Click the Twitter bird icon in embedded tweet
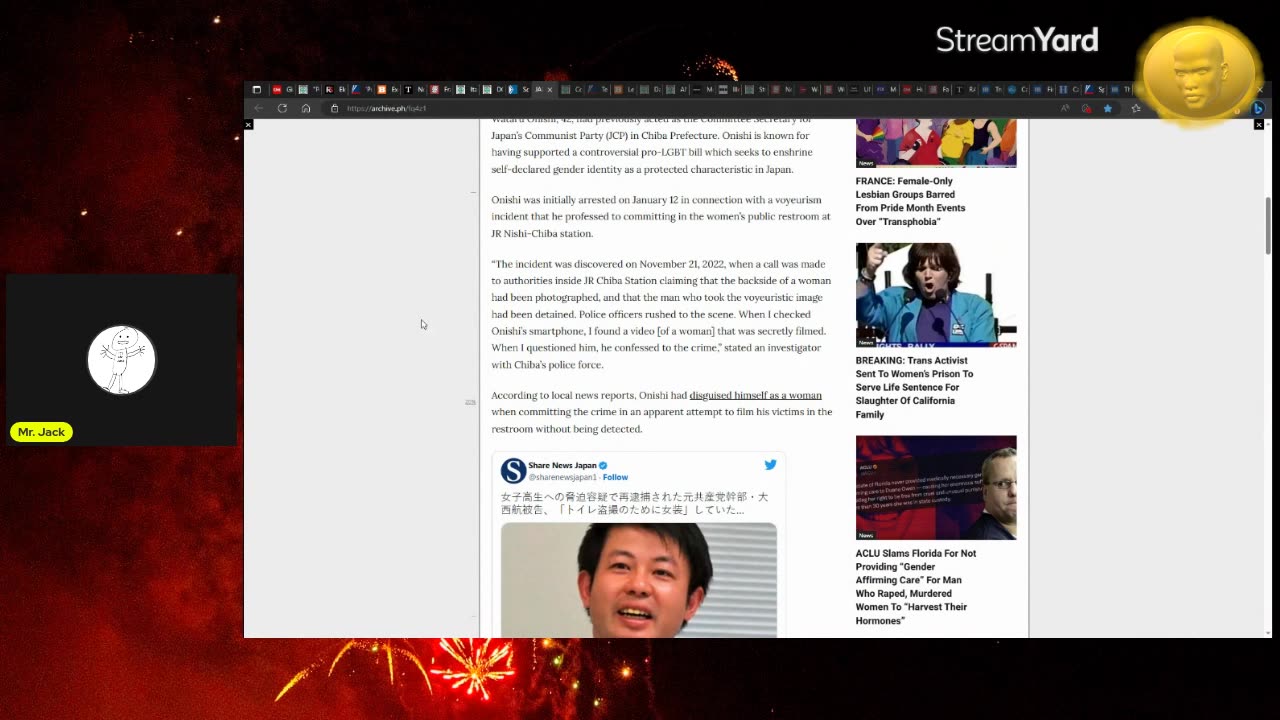1280x720 pixels. [770, 465]
